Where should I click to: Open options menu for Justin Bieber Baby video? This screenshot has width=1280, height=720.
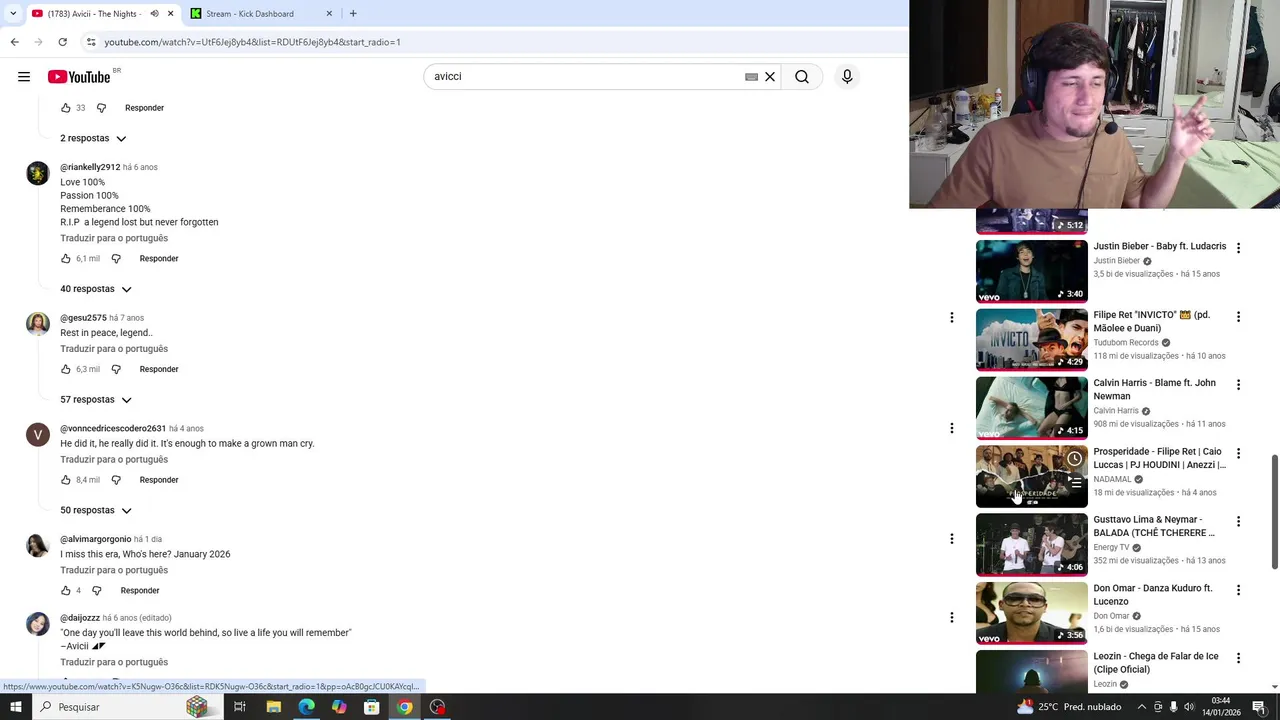pyautogui.click(x=1238, y=248)
